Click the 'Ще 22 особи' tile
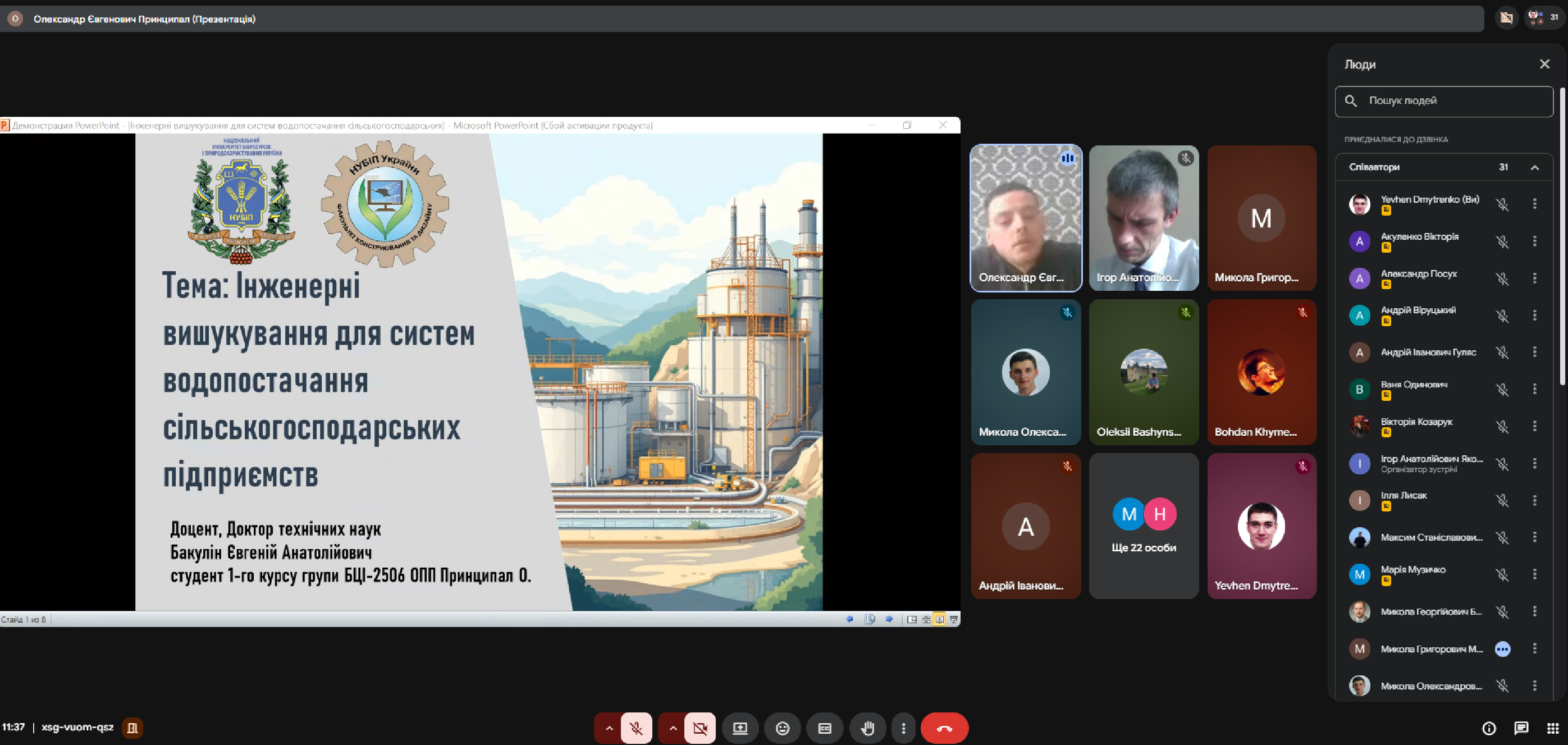Screen dimensions: 1568x745 tap(1143, 526)
